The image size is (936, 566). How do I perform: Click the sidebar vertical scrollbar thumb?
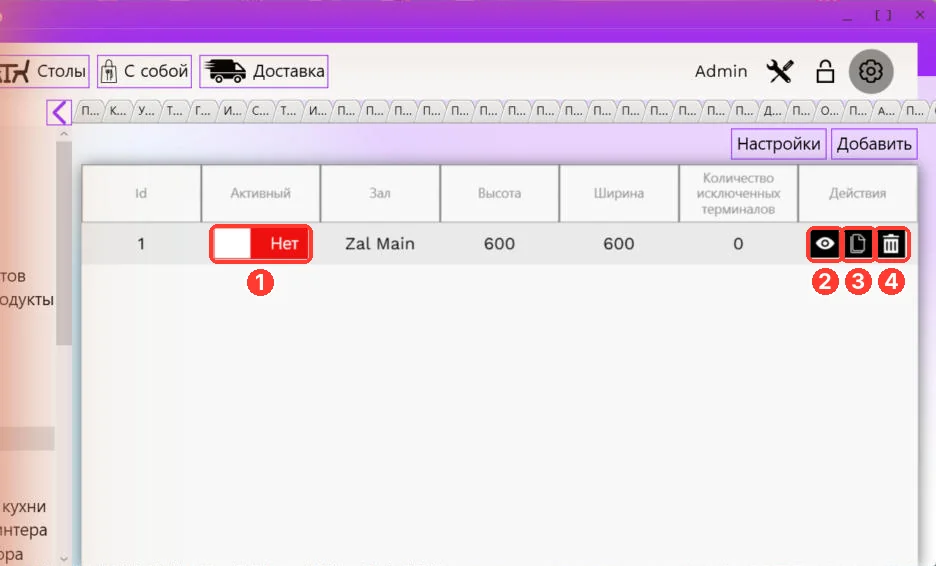coord(64,243)
